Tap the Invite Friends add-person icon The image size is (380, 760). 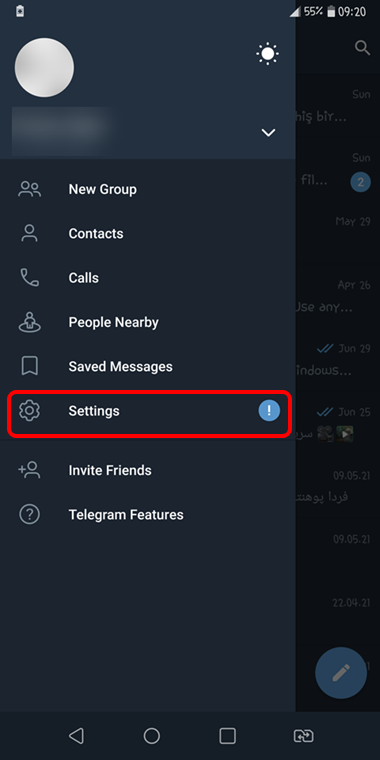[30, 470]
